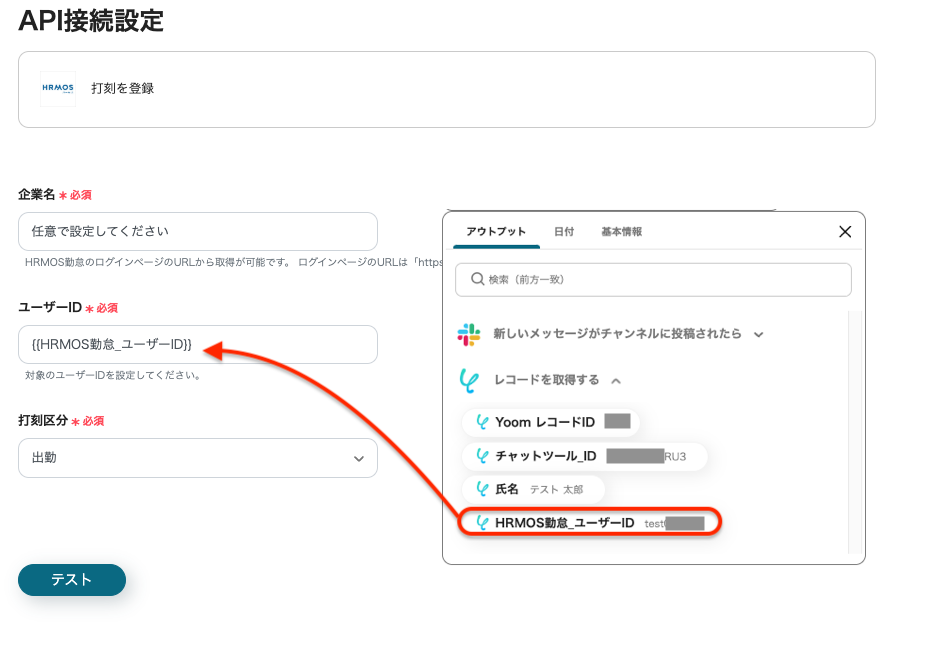Switch to the アウトプット tab
The width and height of the screenshot is (944, 653).
click(x=496, y=232)
